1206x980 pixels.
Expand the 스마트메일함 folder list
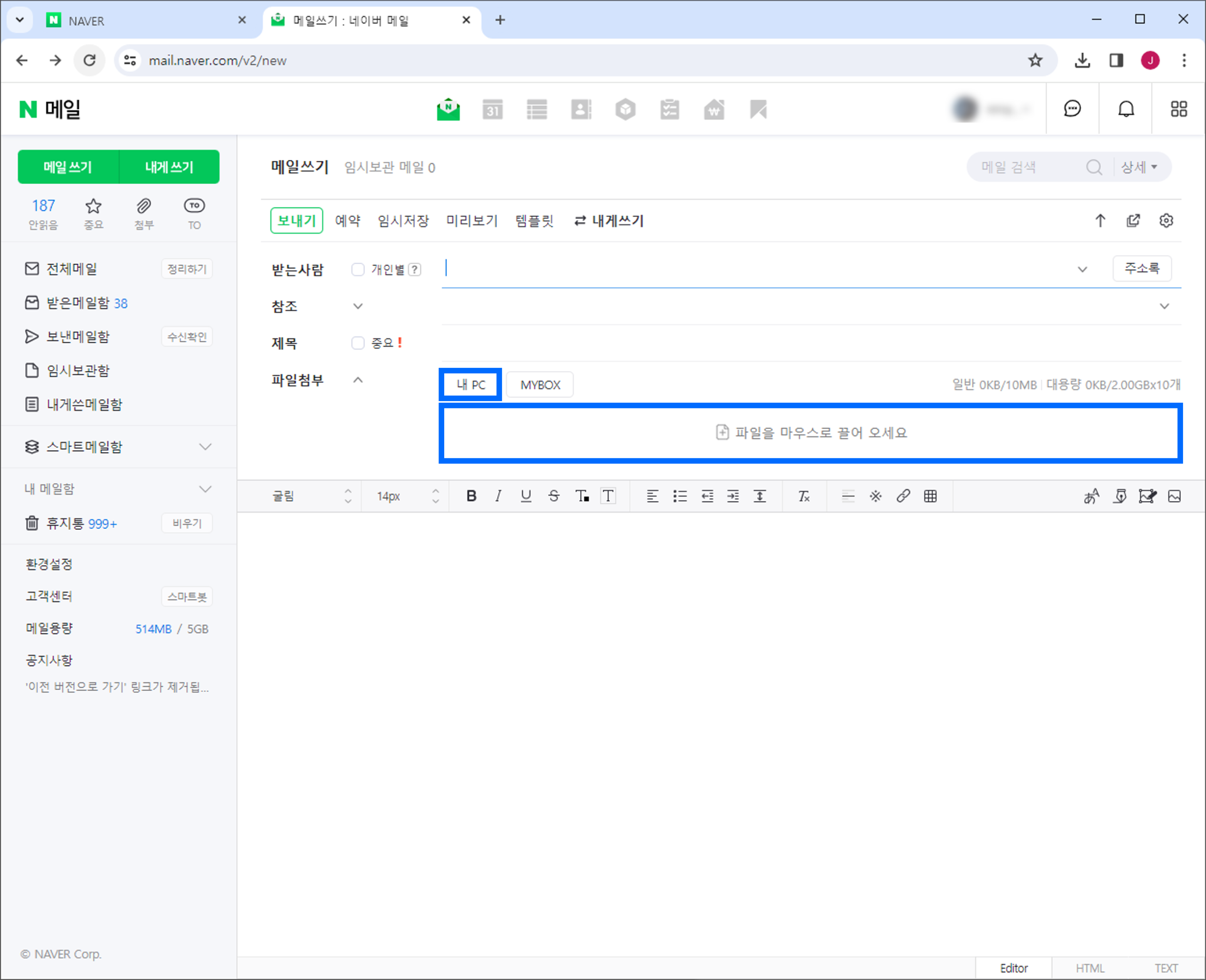click(x=205, y=447)
